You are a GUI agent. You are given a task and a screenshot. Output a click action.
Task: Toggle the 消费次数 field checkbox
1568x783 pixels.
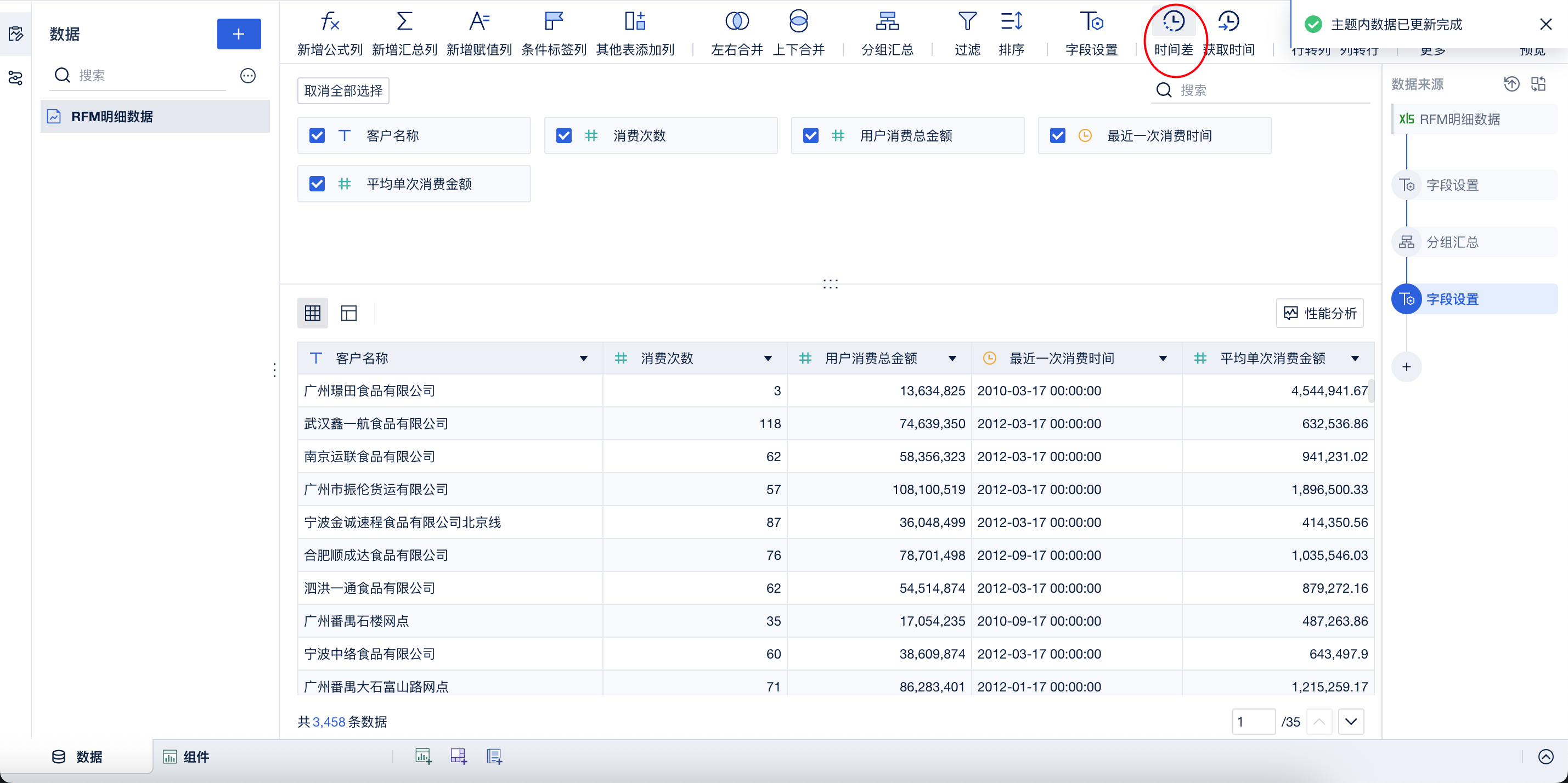tap(563, 135)
